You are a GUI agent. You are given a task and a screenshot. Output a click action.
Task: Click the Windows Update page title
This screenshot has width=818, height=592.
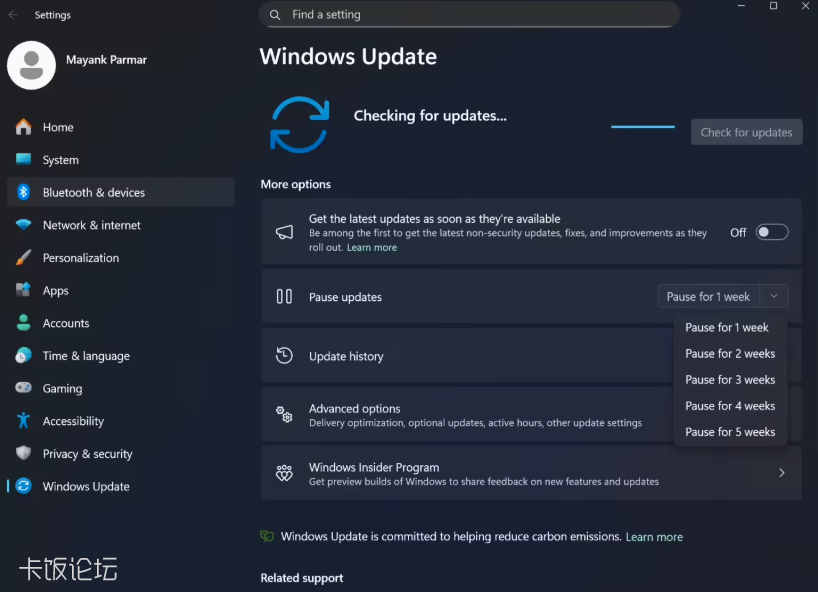348,56
